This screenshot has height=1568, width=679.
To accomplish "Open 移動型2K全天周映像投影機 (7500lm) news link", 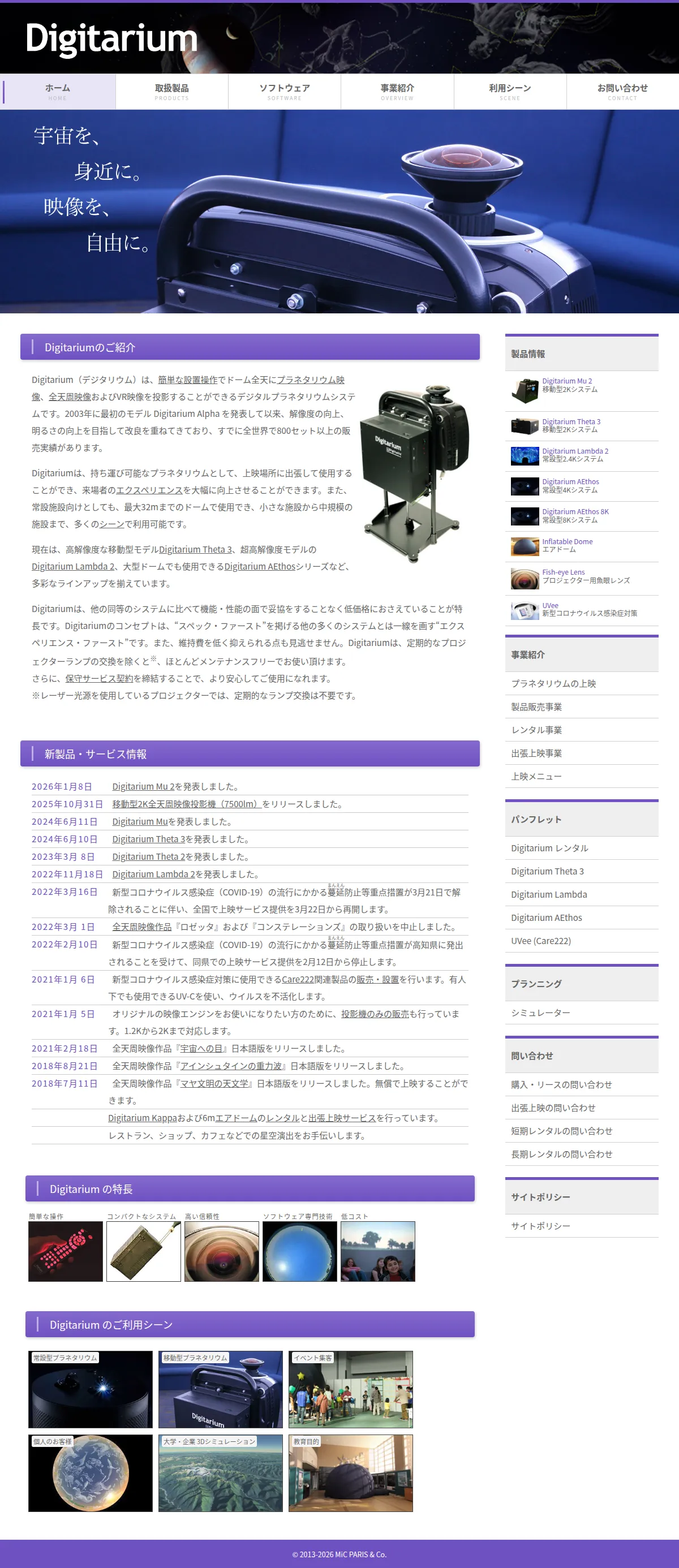I will [x=187, y=804].
